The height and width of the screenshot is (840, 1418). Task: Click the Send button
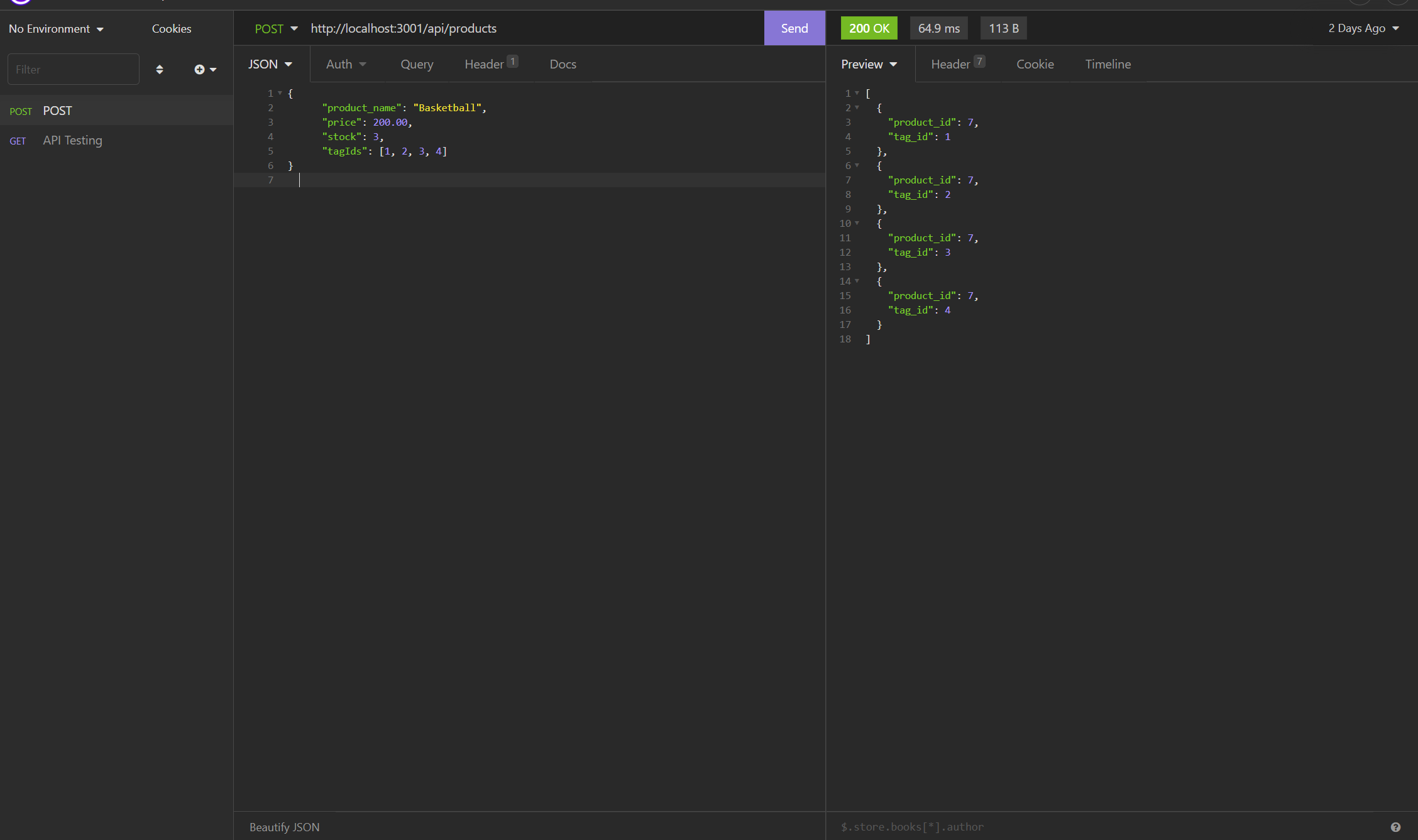[x=794, y=28]
